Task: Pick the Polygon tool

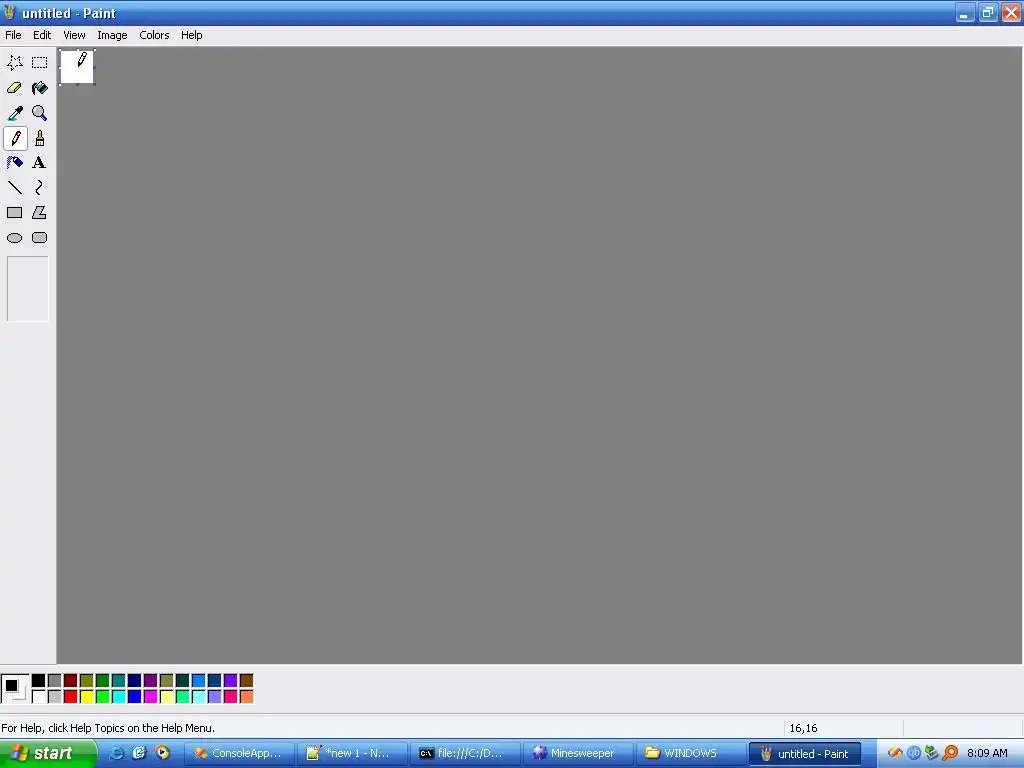Action: (40, 213)
